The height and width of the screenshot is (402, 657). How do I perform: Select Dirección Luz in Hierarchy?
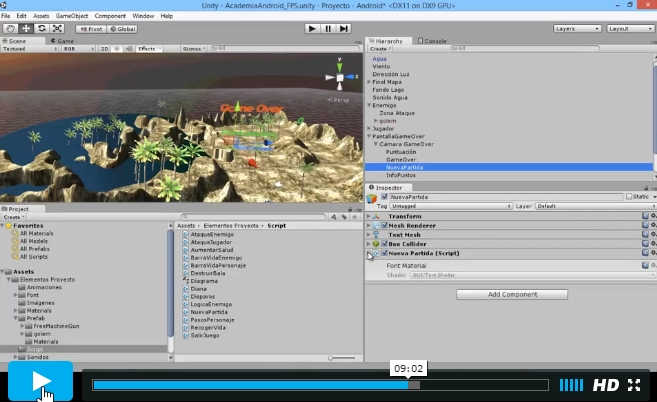pos(391,74)
